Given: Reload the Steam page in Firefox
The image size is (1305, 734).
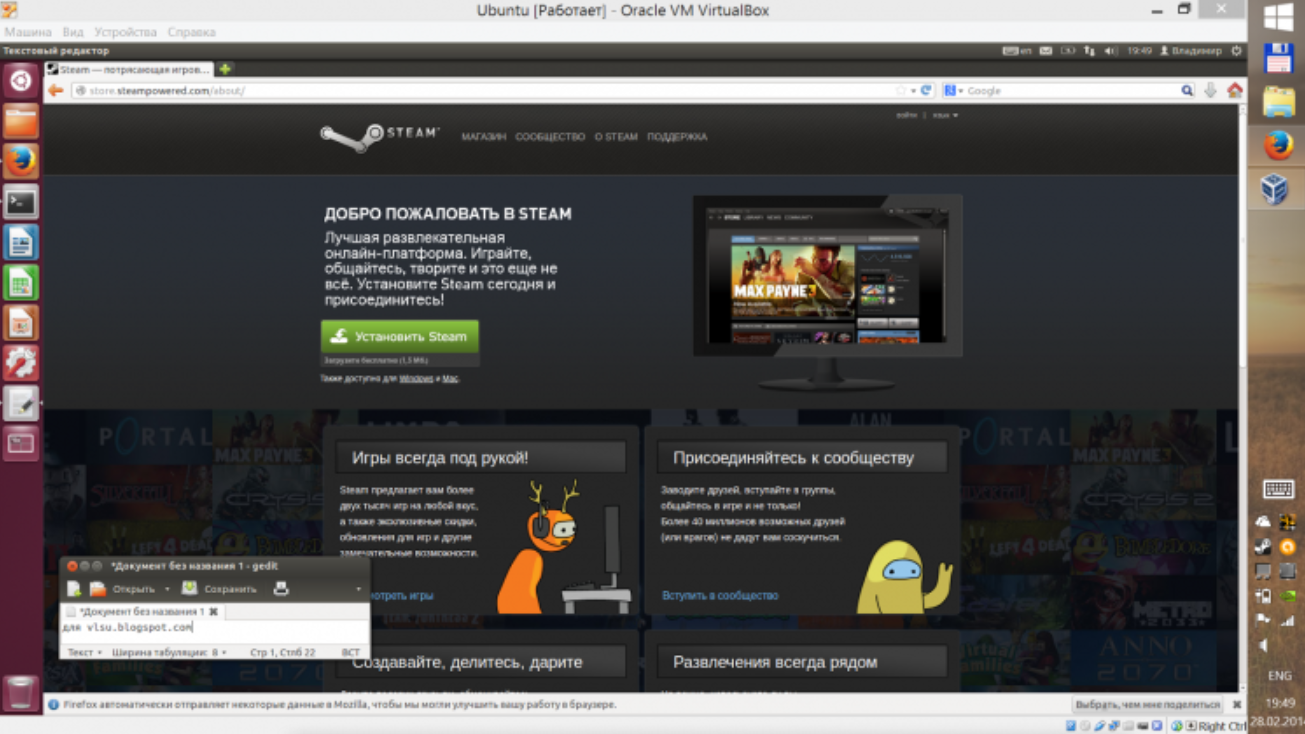Looking at the screenshot, I should point(926,90).
